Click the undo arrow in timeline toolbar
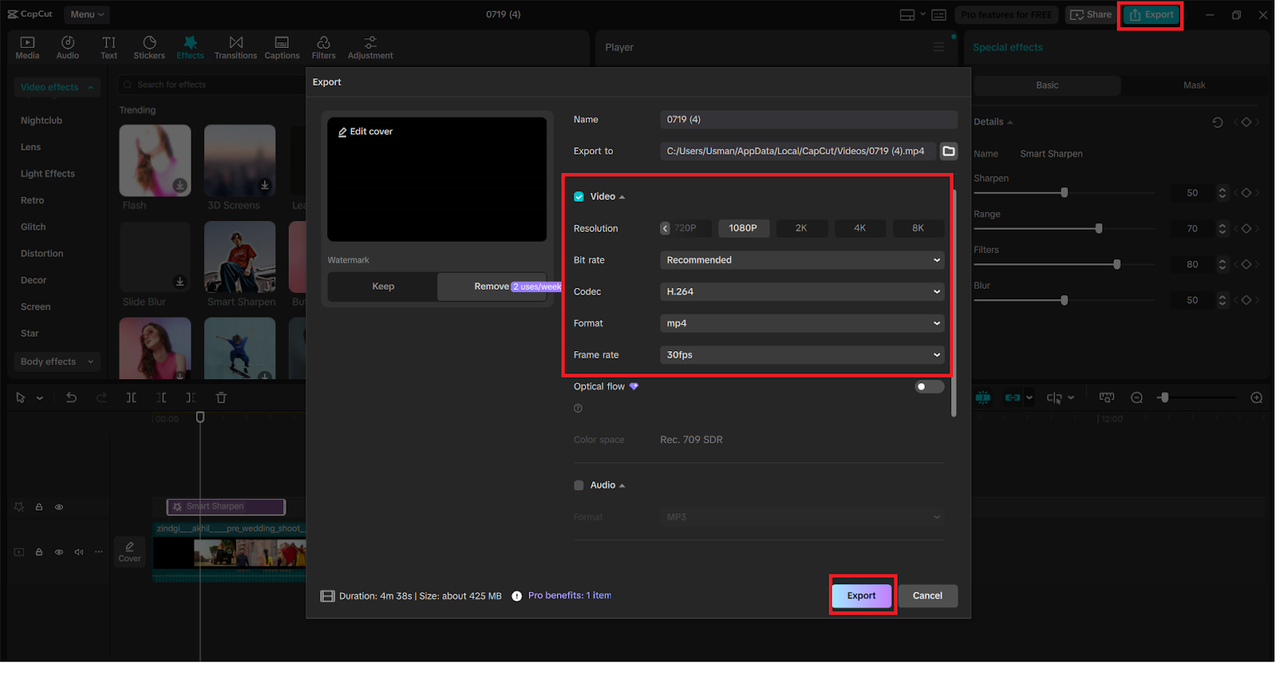 71,398
